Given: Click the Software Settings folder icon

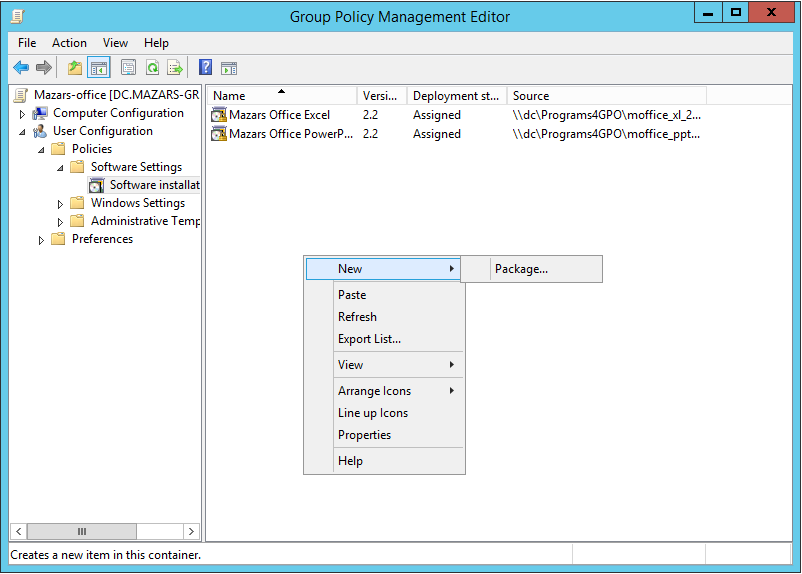Looking at the screenshot, I should point(77,167).
